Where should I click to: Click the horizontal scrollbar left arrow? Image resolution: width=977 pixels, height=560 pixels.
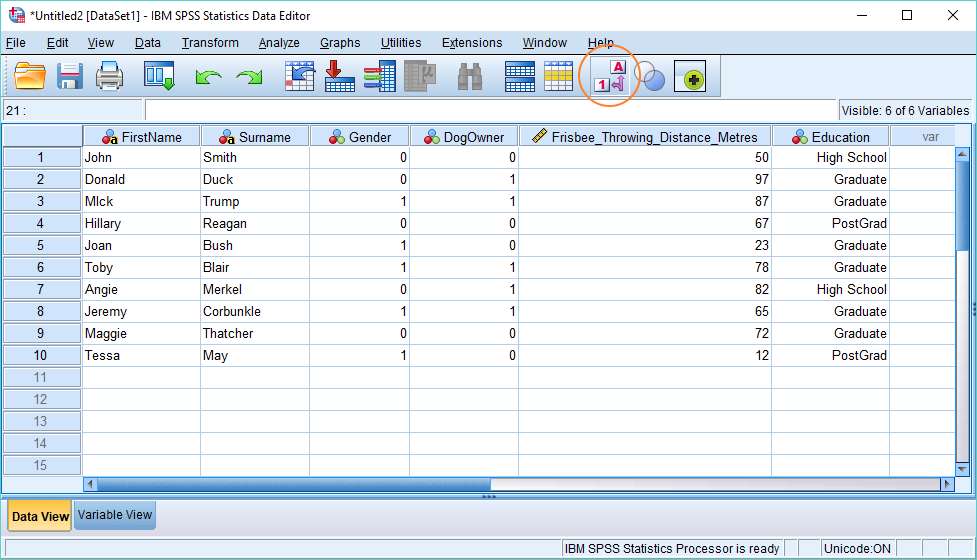coord(90,484)
